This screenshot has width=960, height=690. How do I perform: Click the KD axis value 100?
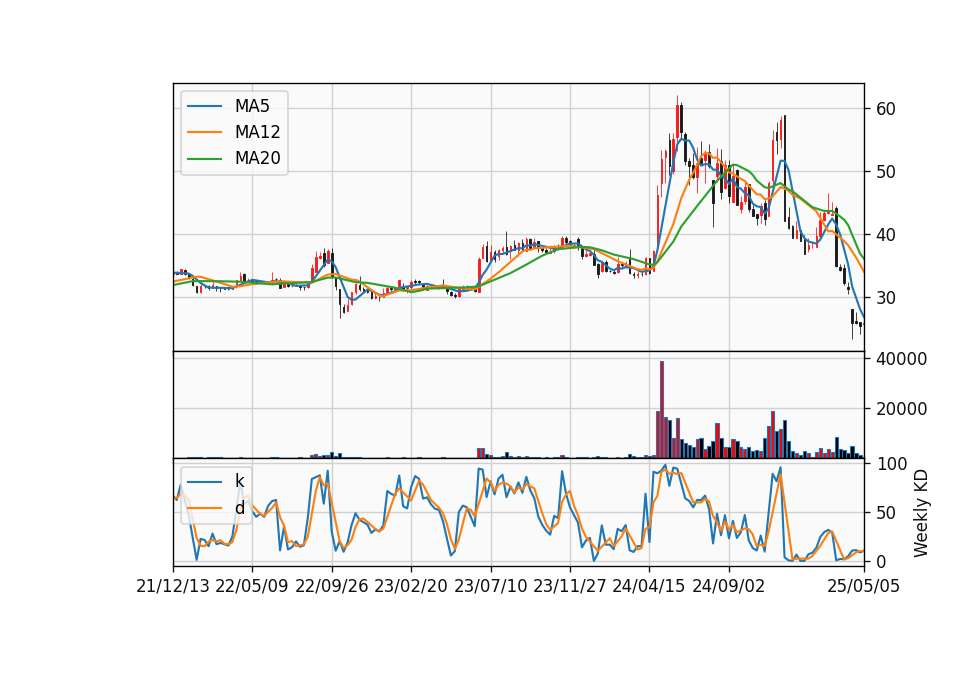point(891,464)
